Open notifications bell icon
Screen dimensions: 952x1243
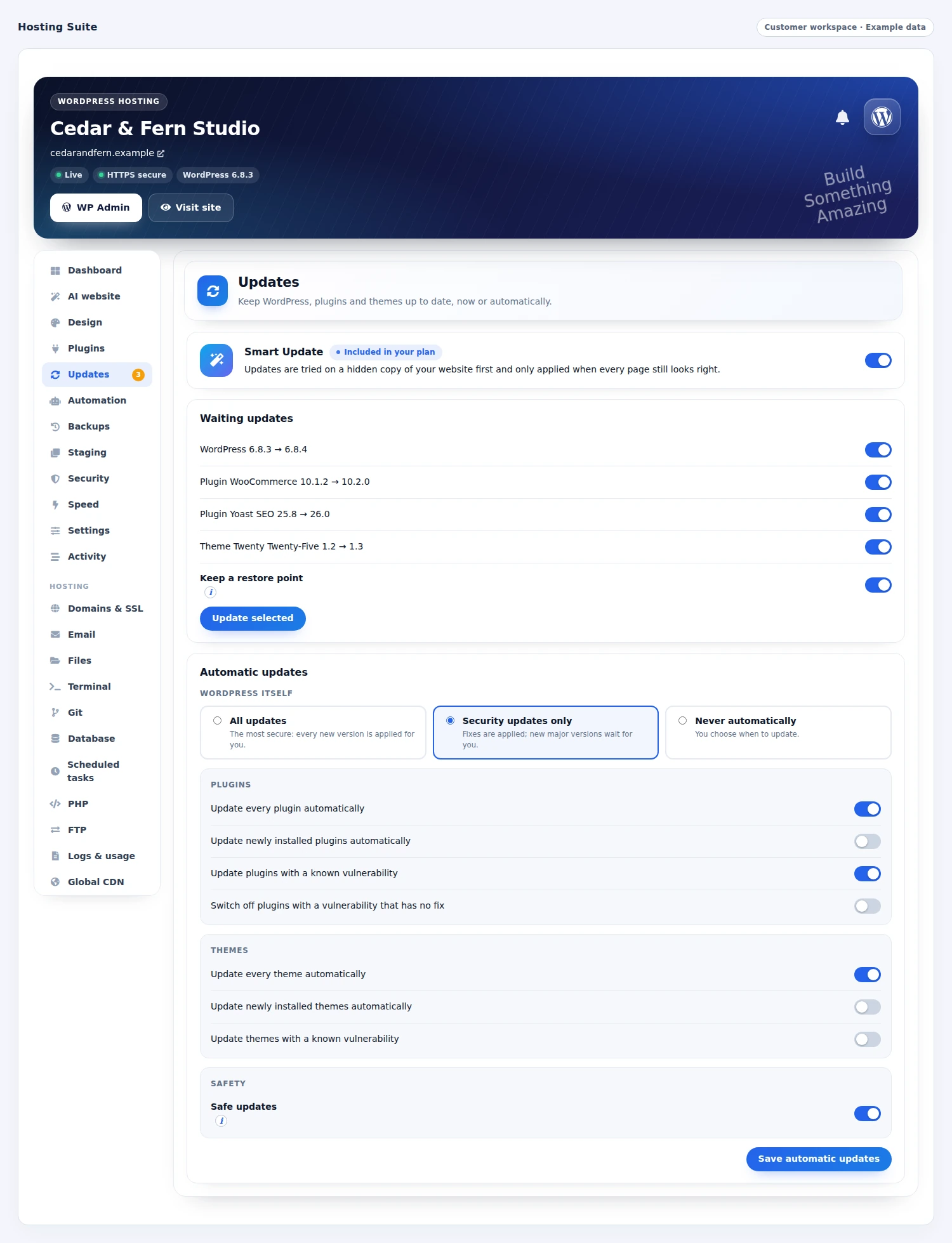tap(842, 117)
